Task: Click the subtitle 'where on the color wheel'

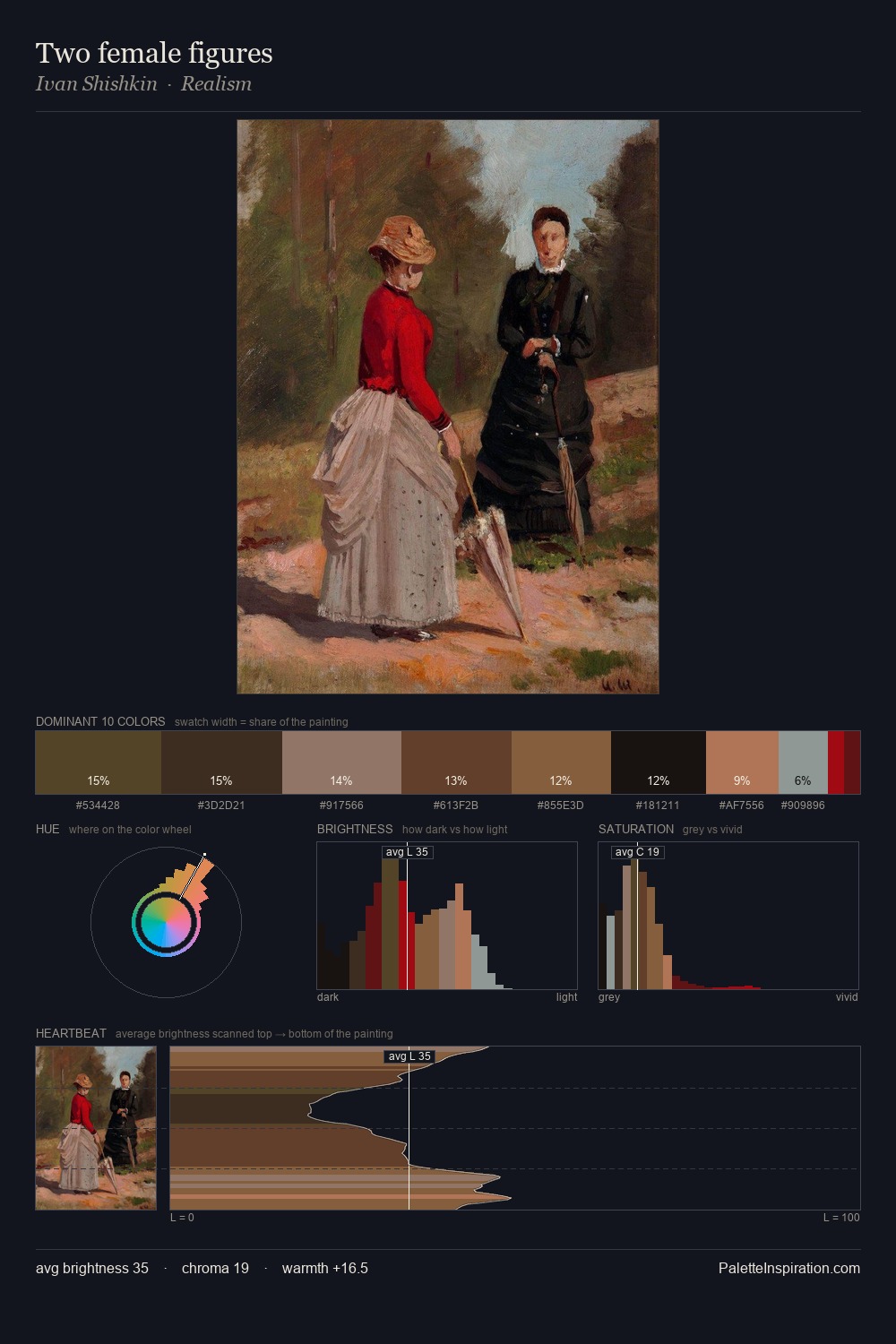Action: click(130, 830)
